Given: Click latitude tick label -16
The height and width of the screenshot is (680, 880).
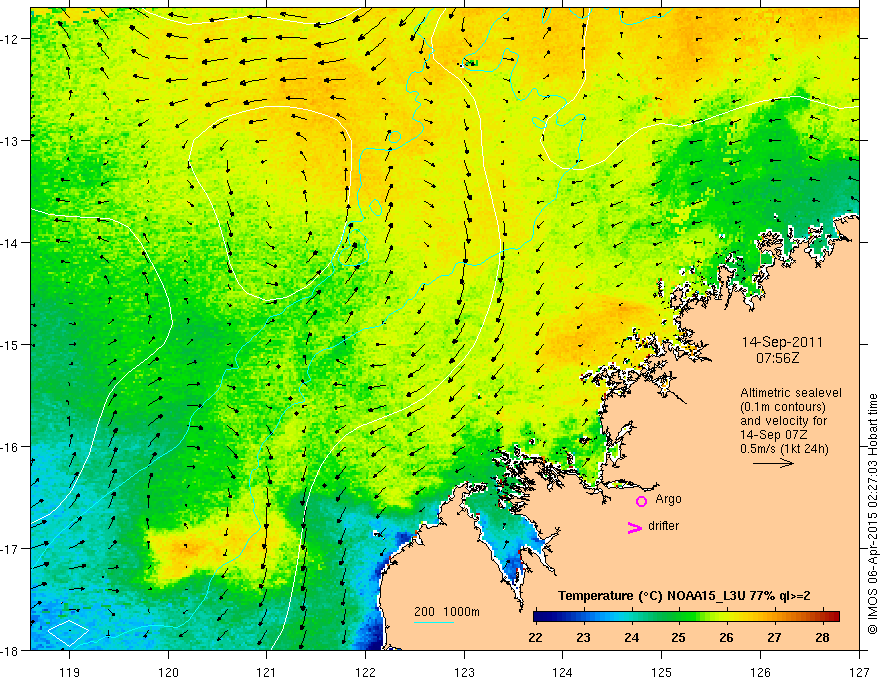Looking at the screenshot, I should pyautogui.click(x=11, y=447).
